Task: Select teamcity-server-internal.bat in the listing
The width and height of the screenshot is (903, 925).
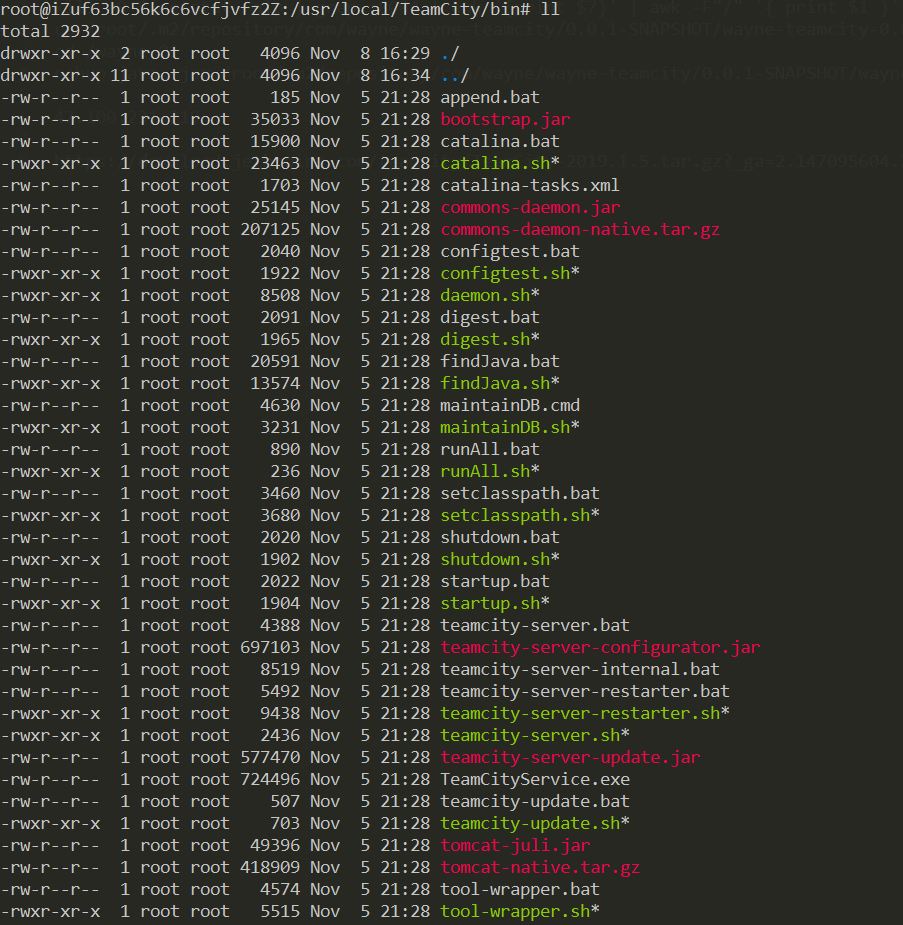Action: 580,670
